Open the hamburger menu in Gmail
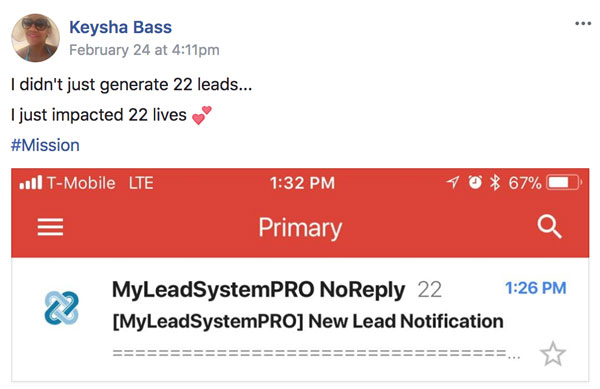The image size is (600, 389). pos(50,227)
